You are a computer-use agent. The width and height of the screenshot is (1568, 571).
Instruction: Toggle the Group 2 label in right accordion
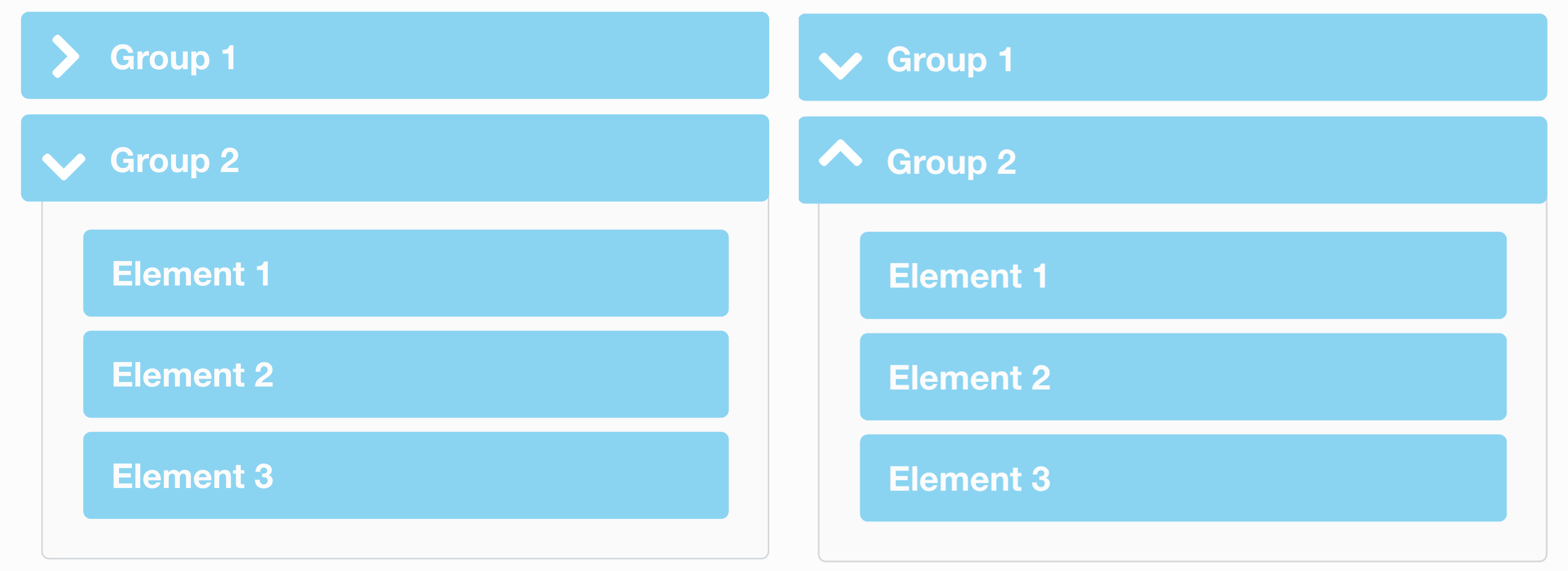951,162
